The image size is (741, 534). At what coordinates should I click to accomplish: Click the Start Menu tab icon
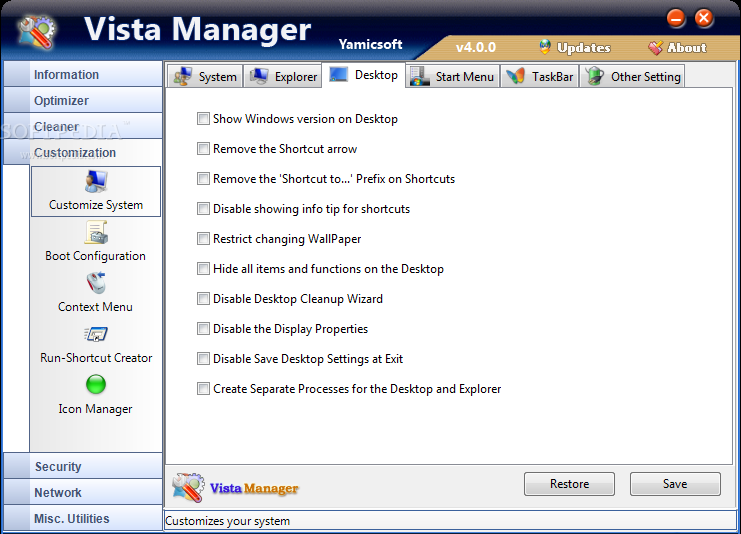click(420, 76)
